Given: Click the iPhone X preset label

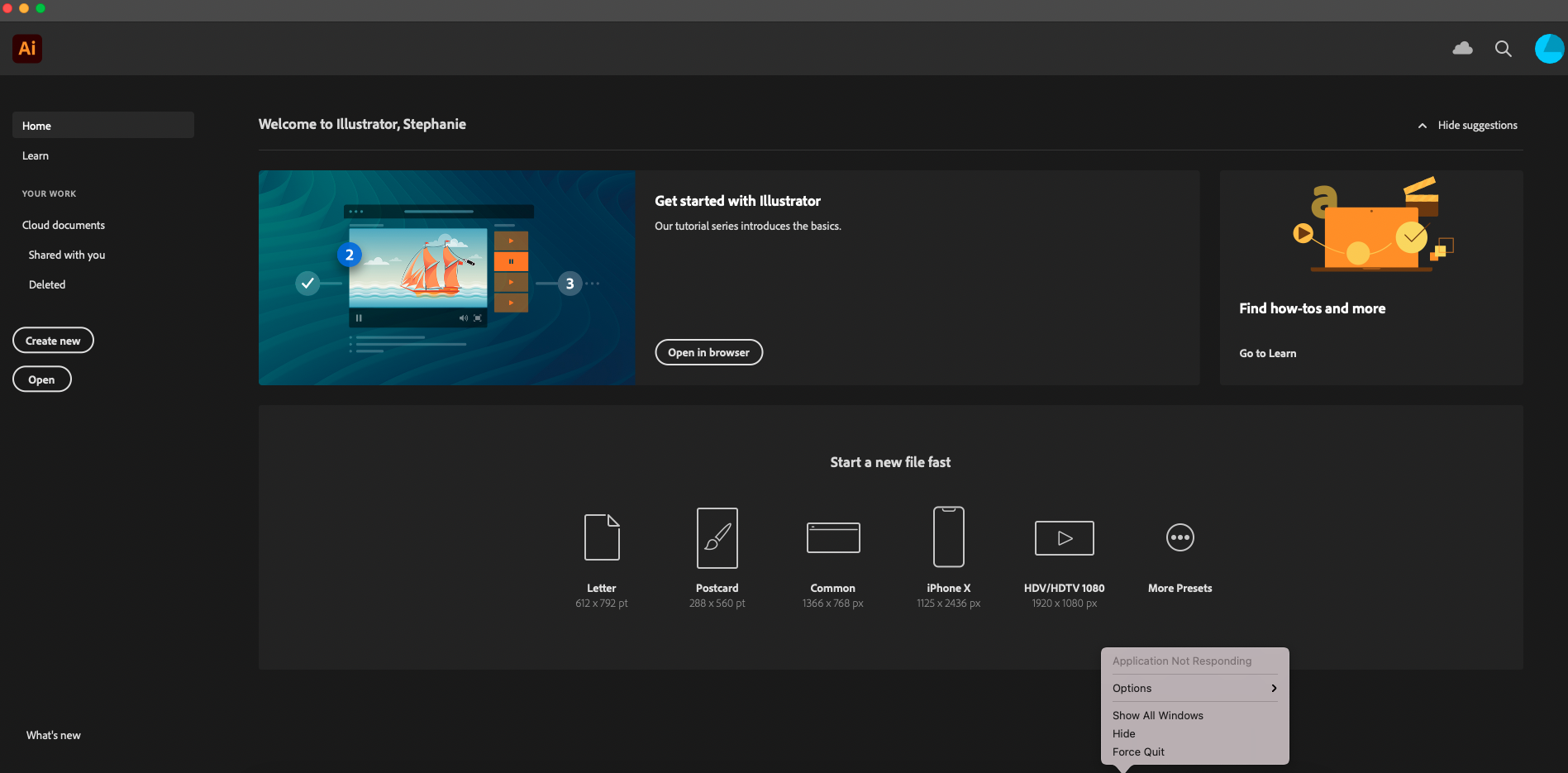Looking at the screenshot, I should pos(949,588).
